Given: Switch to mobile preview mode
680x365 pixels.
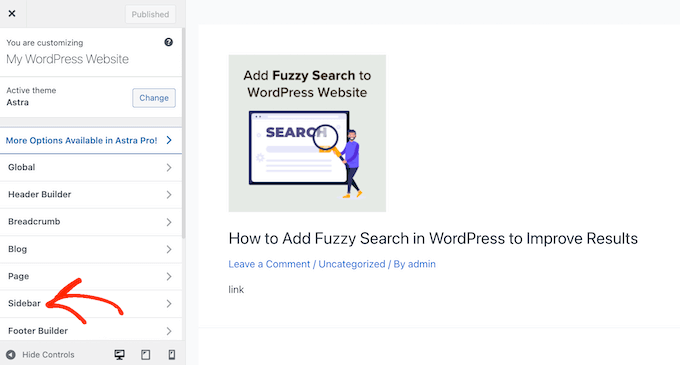Looking at the screenshot, I should (172, 355).
